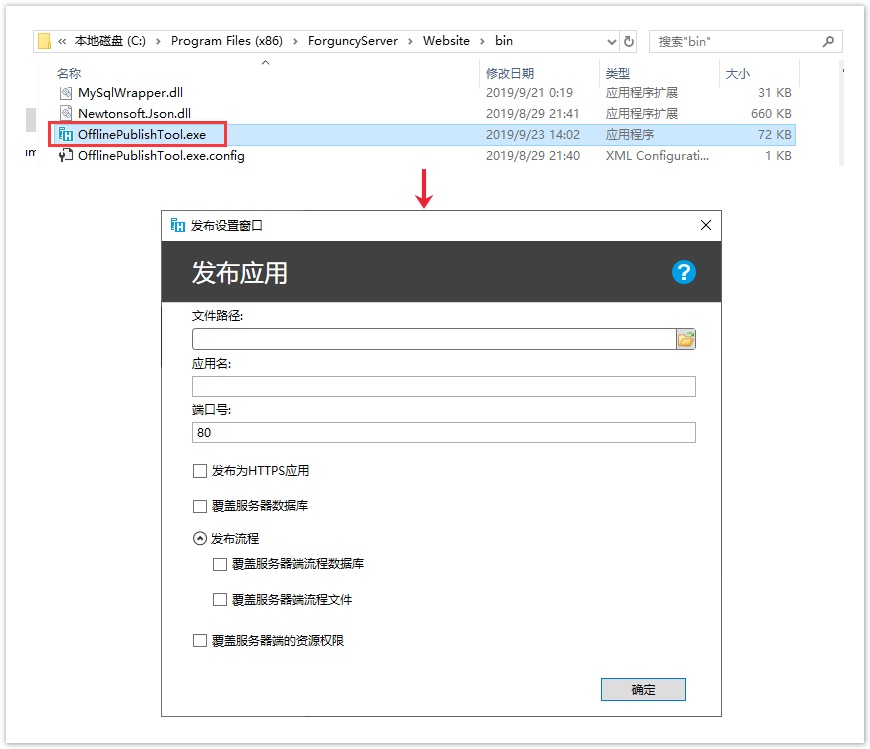Enable the 发布为HTTPS应用 checkbox
The width and height of the screenshot is (870, 749).
click(200, 471)
